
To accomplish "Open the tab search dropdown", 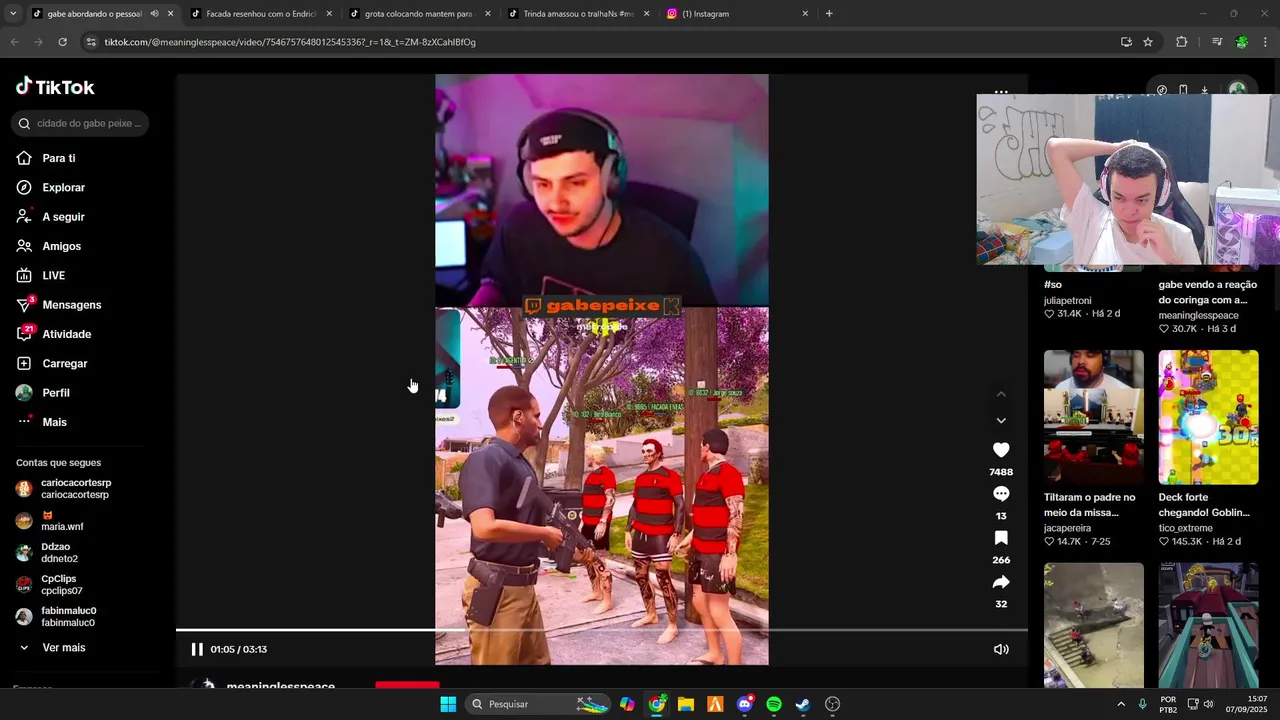I will [x=12, y=14].
